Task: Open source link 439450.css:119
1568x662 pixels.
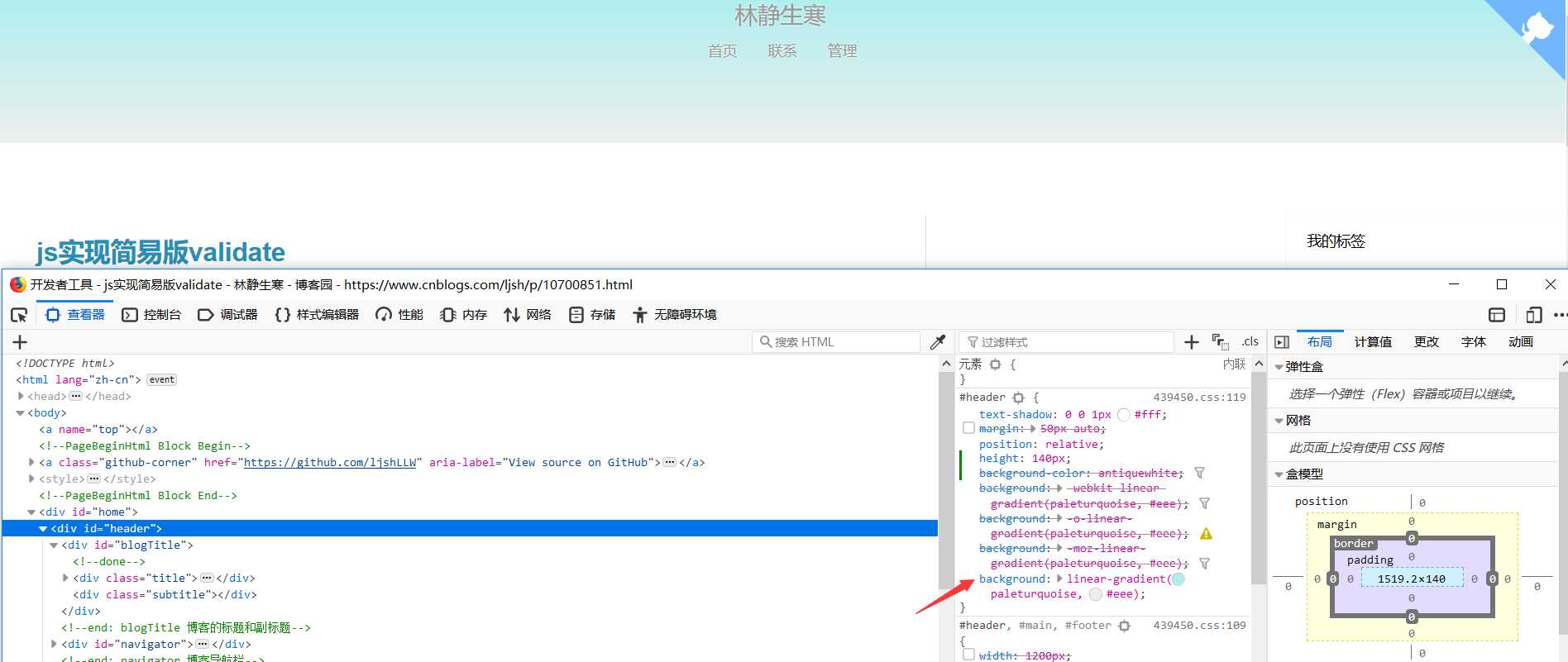Action: coord(1199,398)
